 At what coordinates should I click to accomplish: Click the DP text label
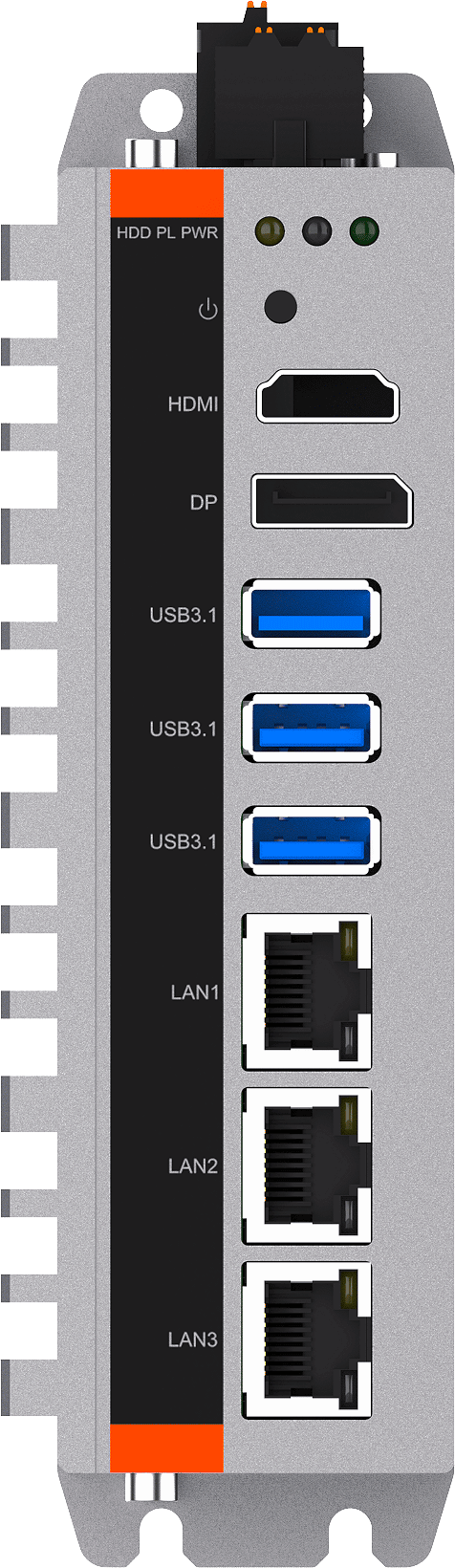pos(204,502)
